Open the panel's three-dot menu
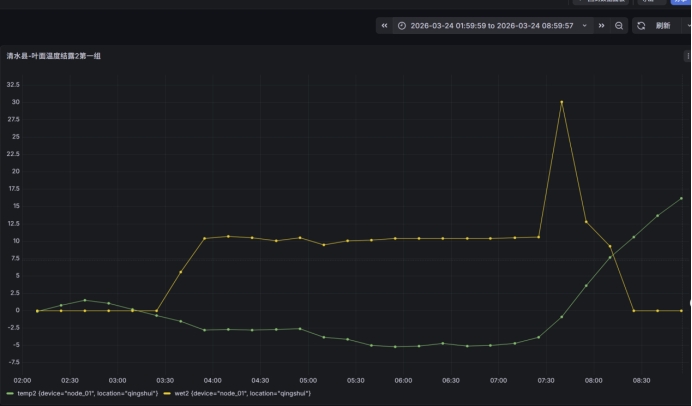 click(688, 56)
